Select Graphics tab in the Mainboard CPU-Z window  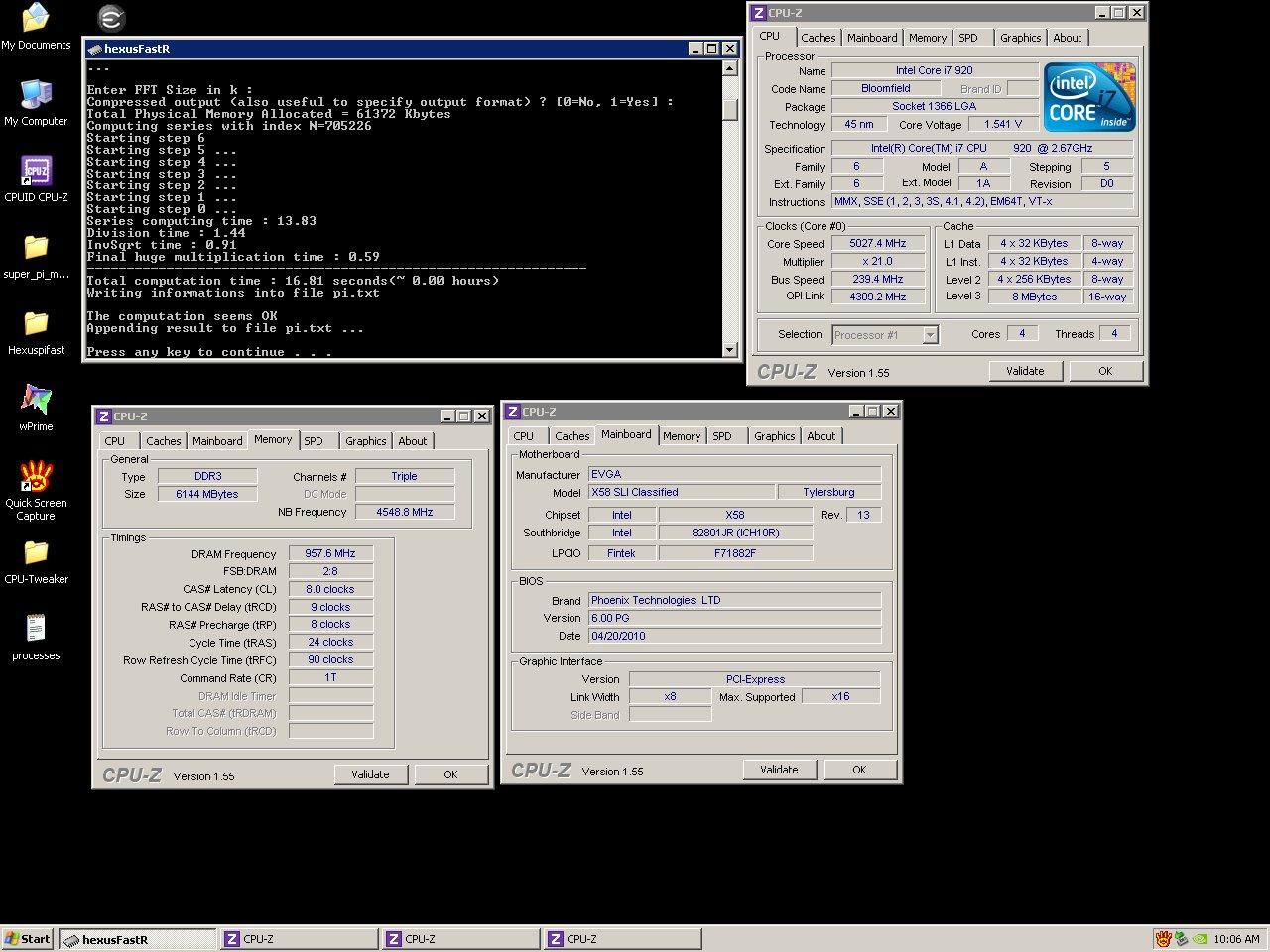774,436
